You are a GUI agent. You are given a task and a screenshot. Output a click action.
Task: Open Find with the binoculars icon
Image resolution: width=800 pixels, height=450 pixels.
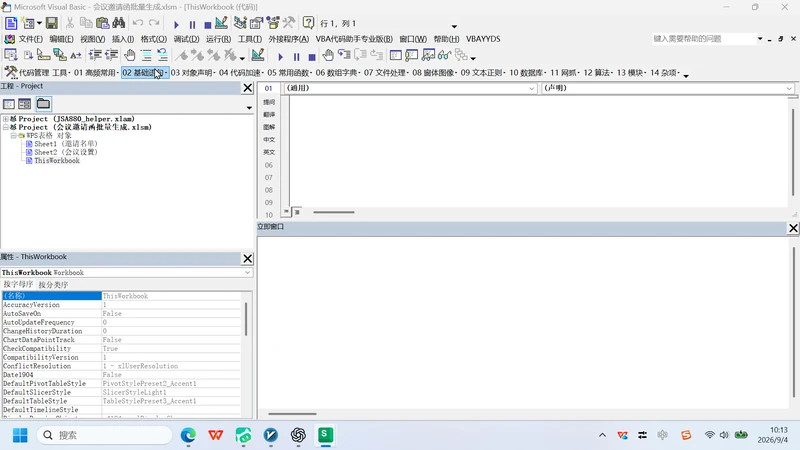(x=119, y=23)
